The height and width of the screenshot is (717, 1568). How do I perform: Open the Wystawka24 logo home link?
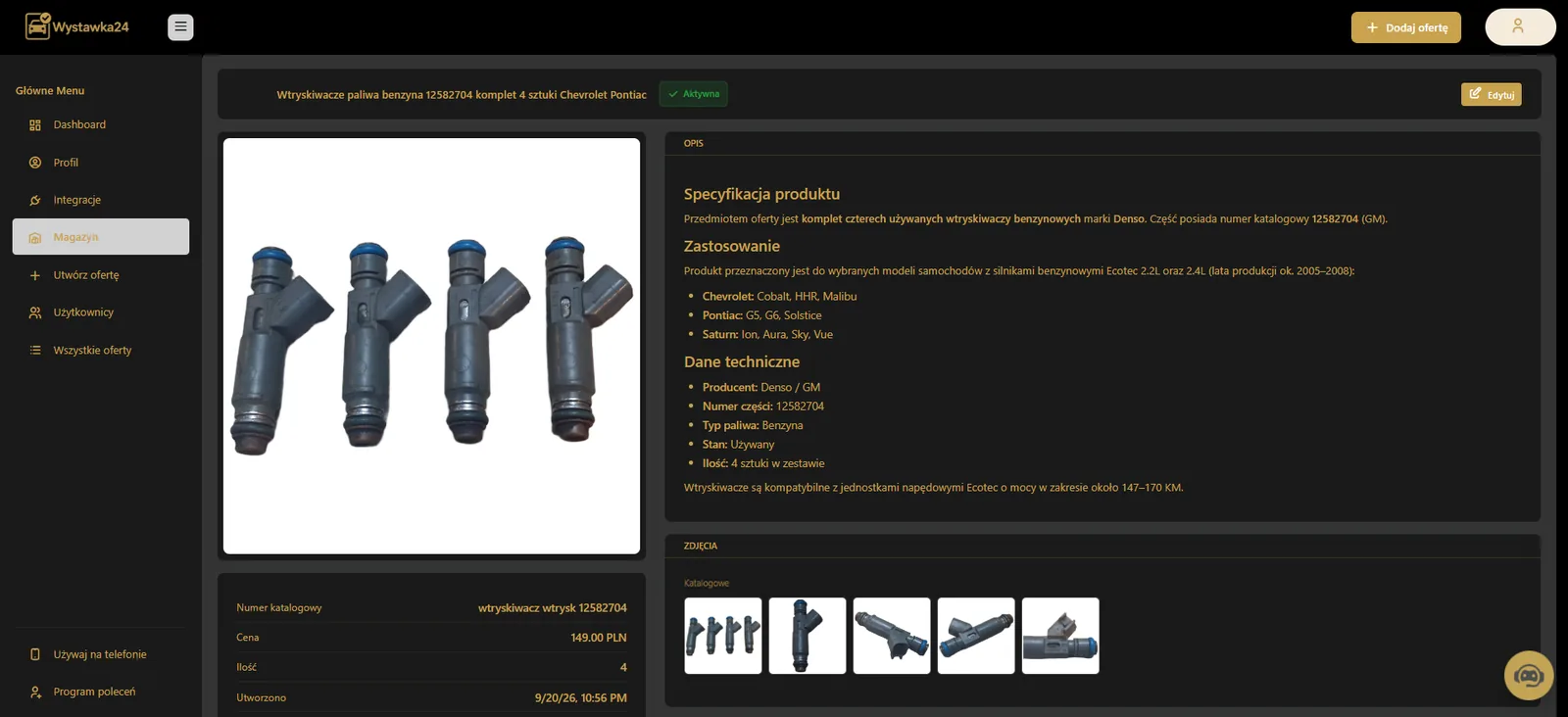[x=77, y=26]
